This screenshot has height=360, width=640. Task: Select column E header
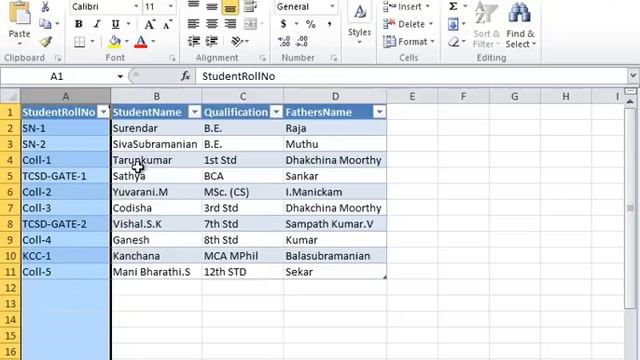point(412,97)
